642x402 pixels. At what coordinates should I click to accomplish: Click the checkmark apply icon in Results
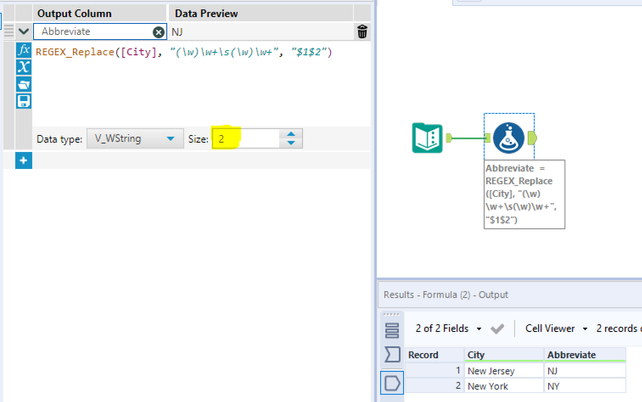(497, 328)
